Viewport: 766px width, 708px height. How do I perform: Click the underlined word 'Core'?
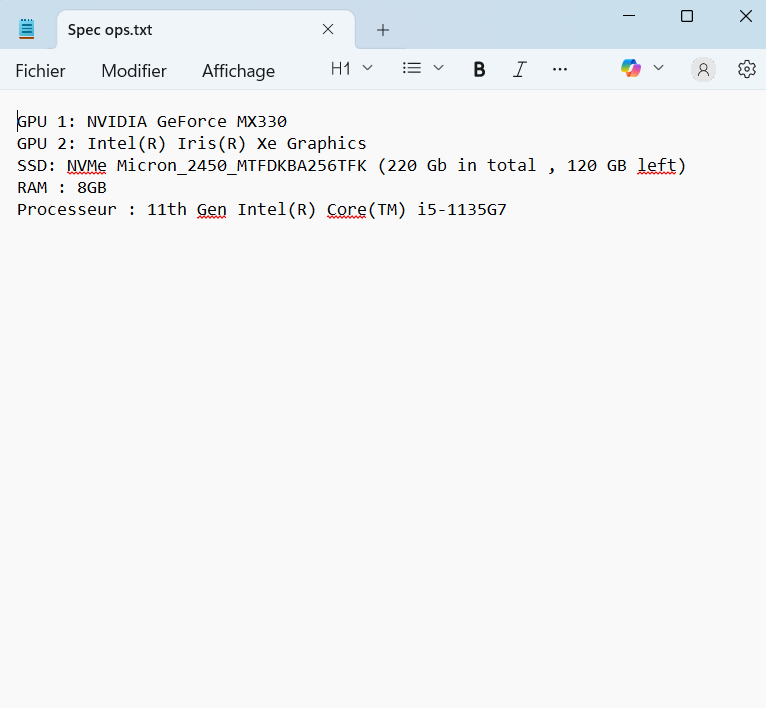click(346, 210)
